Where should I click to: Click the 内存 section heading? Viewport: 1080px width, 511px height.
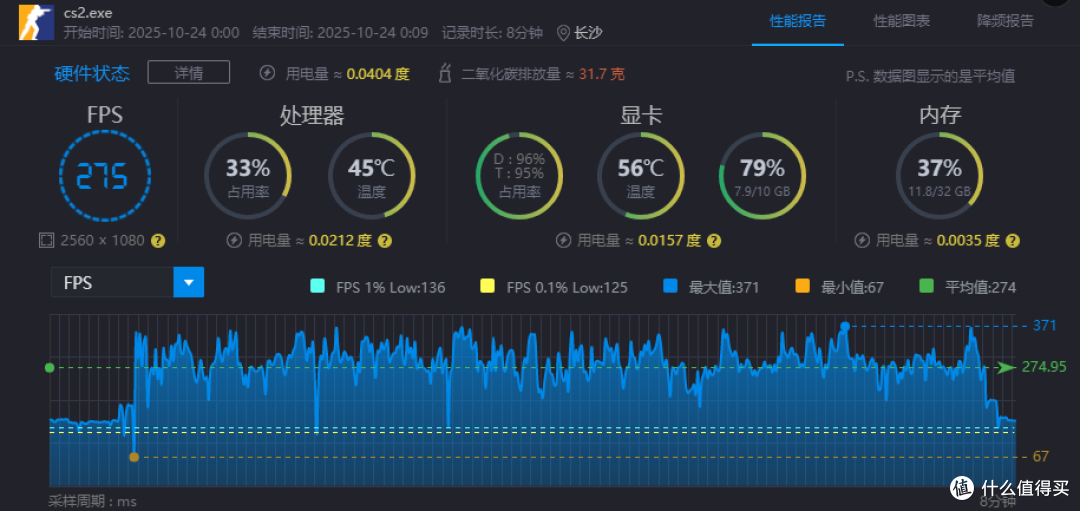point(940,116)
